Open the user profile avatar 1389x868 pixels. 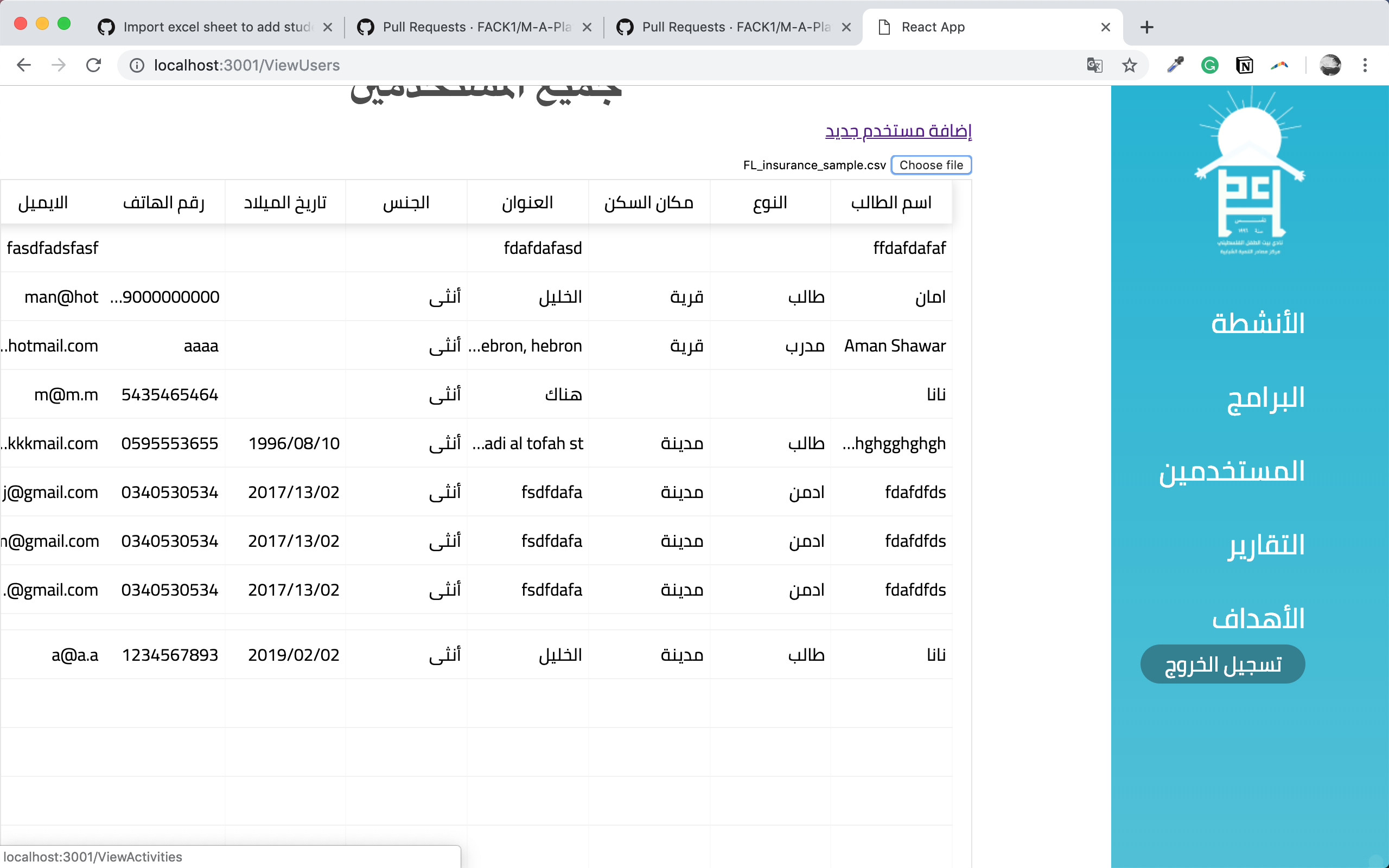point(1330,66)
